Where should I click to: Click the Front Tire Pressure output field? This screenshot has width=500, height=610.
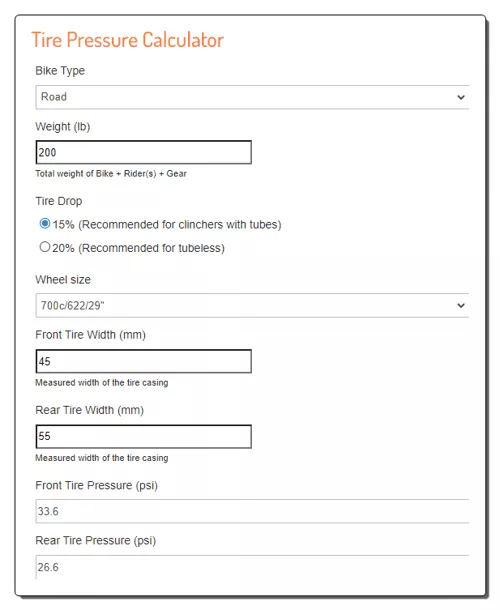point(252,511)
